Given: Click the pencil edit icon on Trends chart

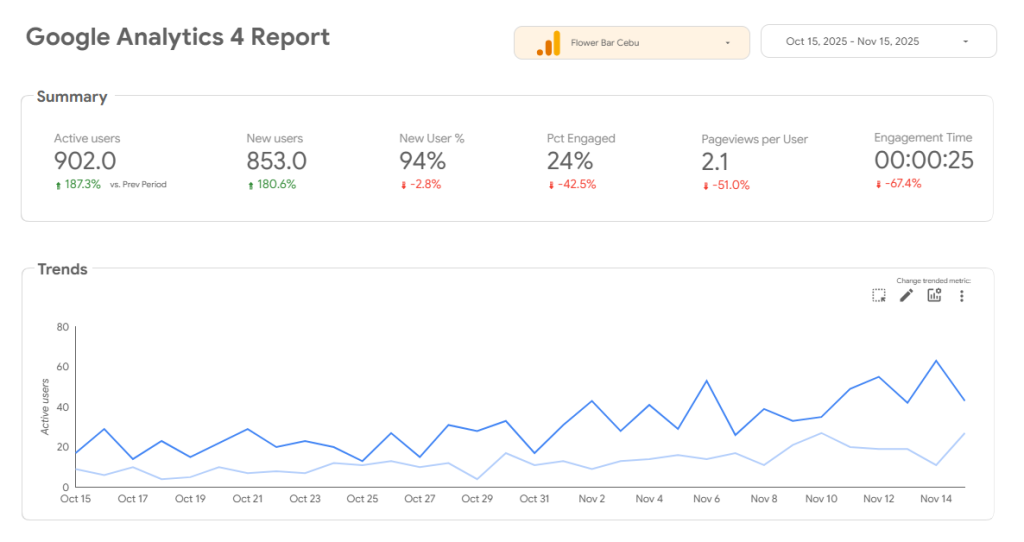Looking at the screenshot, I should (x=906, y=295).
